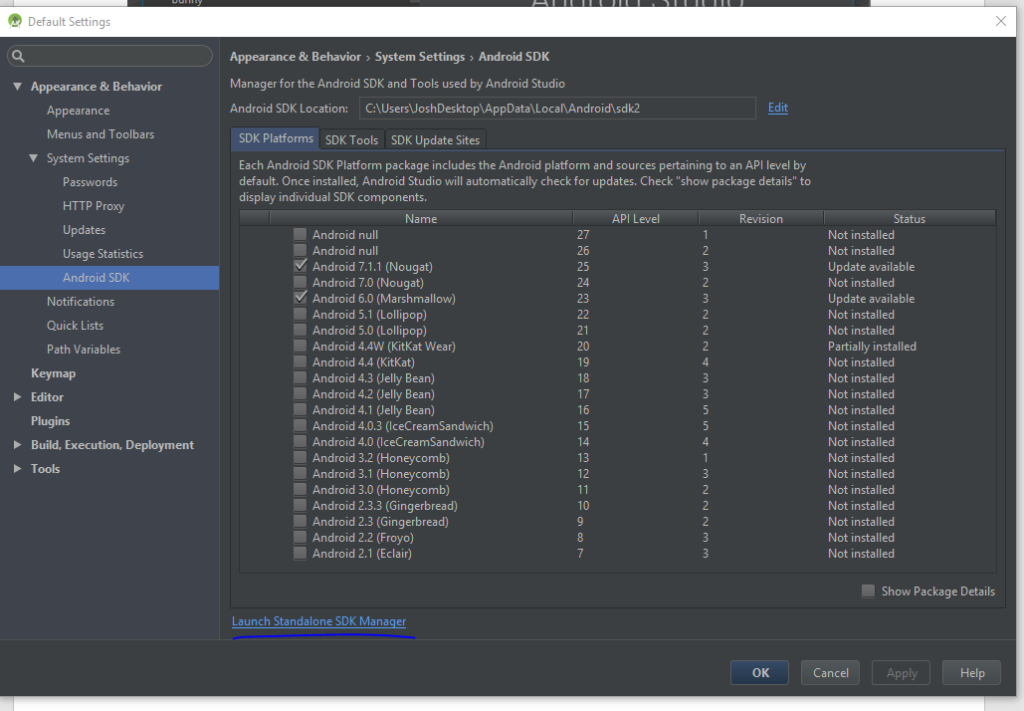Open Plugins settings
1024x711 pixels.
pos(50,421)
